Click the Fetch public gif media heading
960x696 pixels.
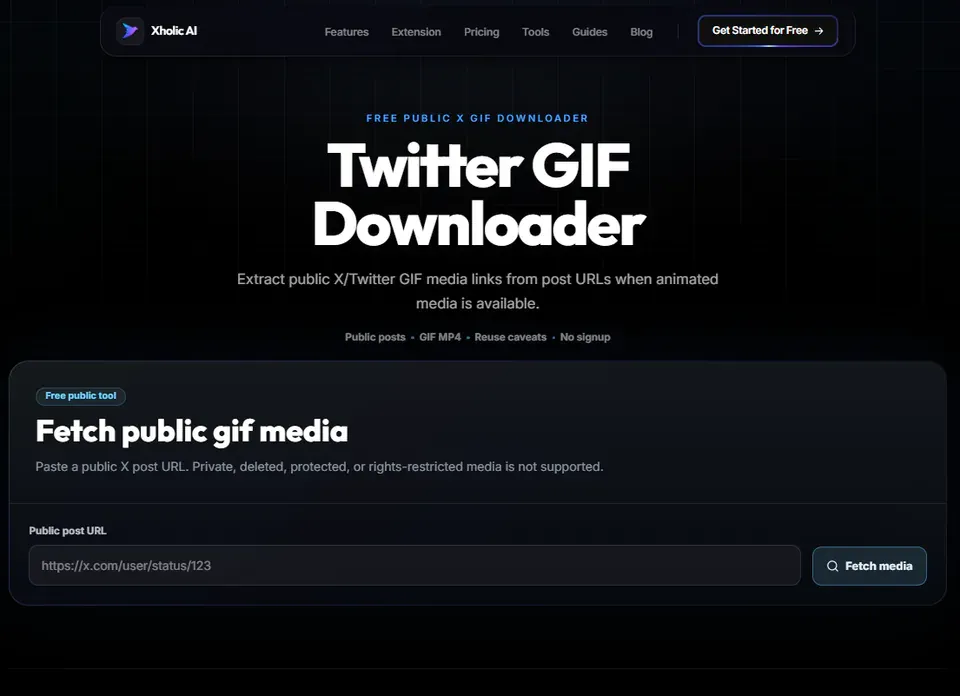192,431
